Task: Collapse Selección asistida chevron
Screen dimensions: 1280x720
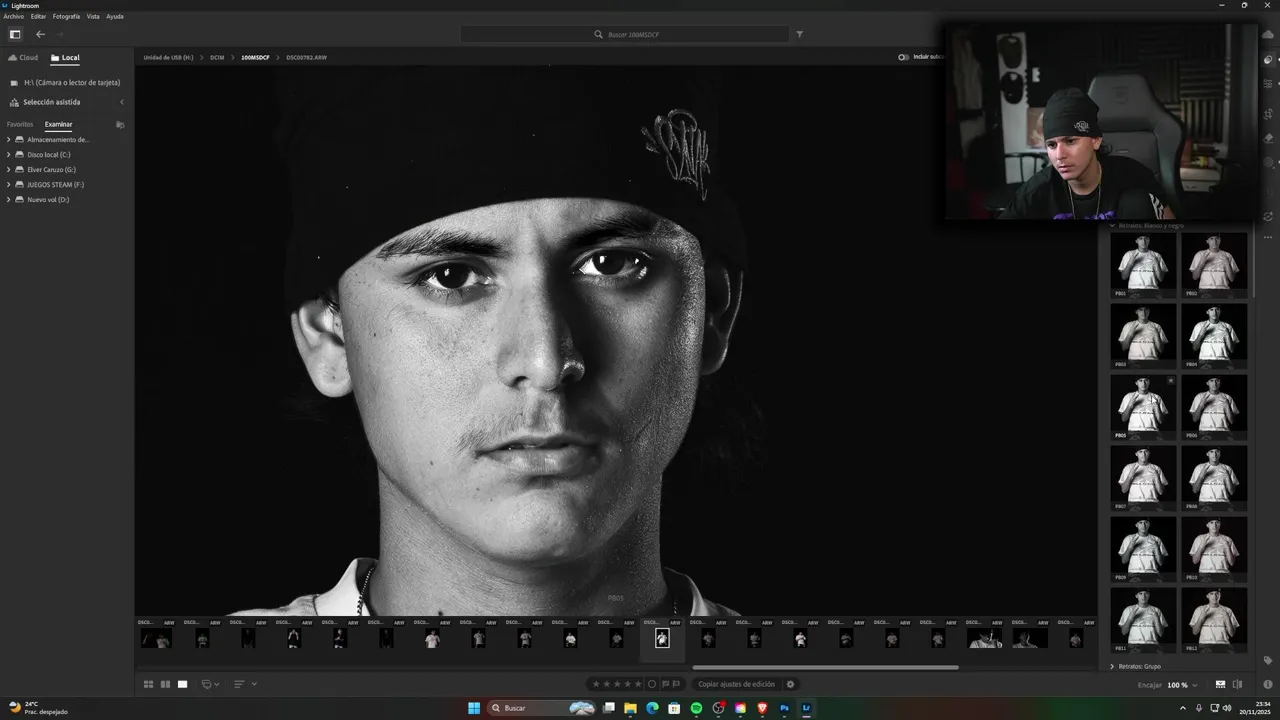Action: tap(122, 102)
